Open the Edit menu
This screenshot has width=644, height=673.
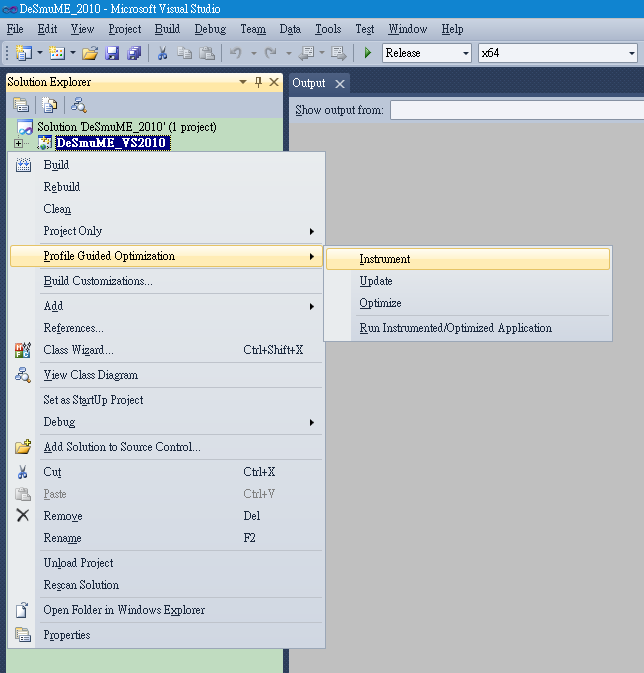pos(47,29)
